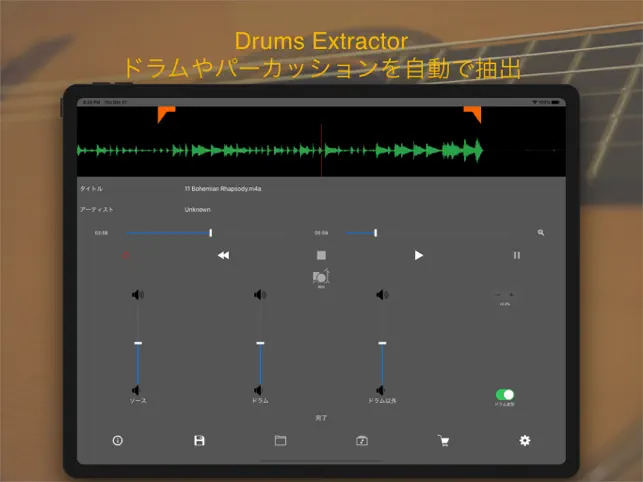
Task: Click the magnifier zoom icon
Action: pos(541,233)
